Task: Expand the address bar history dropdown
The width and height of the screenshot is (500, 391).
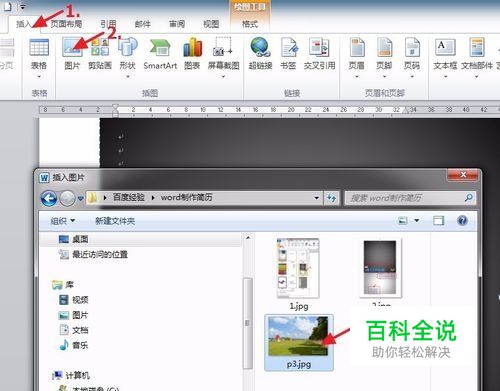Action: [x=316, y=198]
